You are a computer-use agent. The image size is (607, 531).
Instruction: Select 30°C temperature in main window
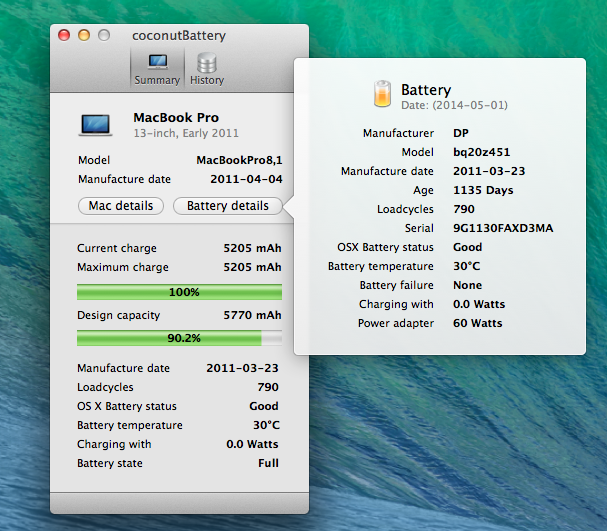(266, 425)
